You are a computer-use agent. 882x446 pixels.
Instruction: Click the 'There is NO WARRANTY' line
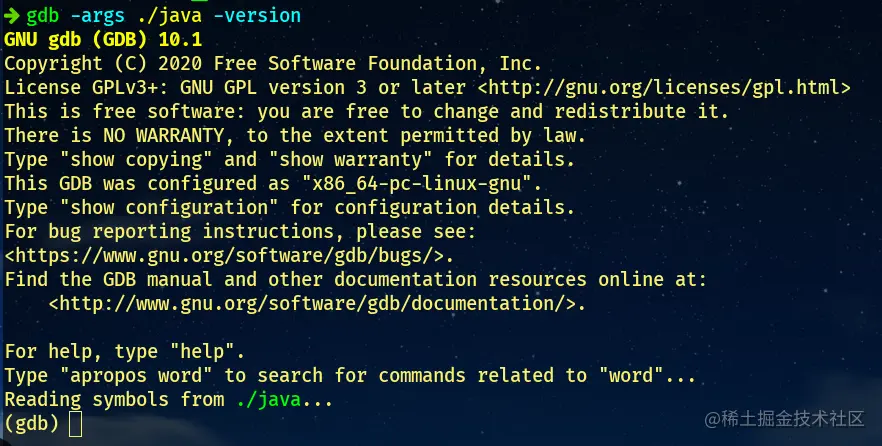pyautogui.click(x=295, y=136)
